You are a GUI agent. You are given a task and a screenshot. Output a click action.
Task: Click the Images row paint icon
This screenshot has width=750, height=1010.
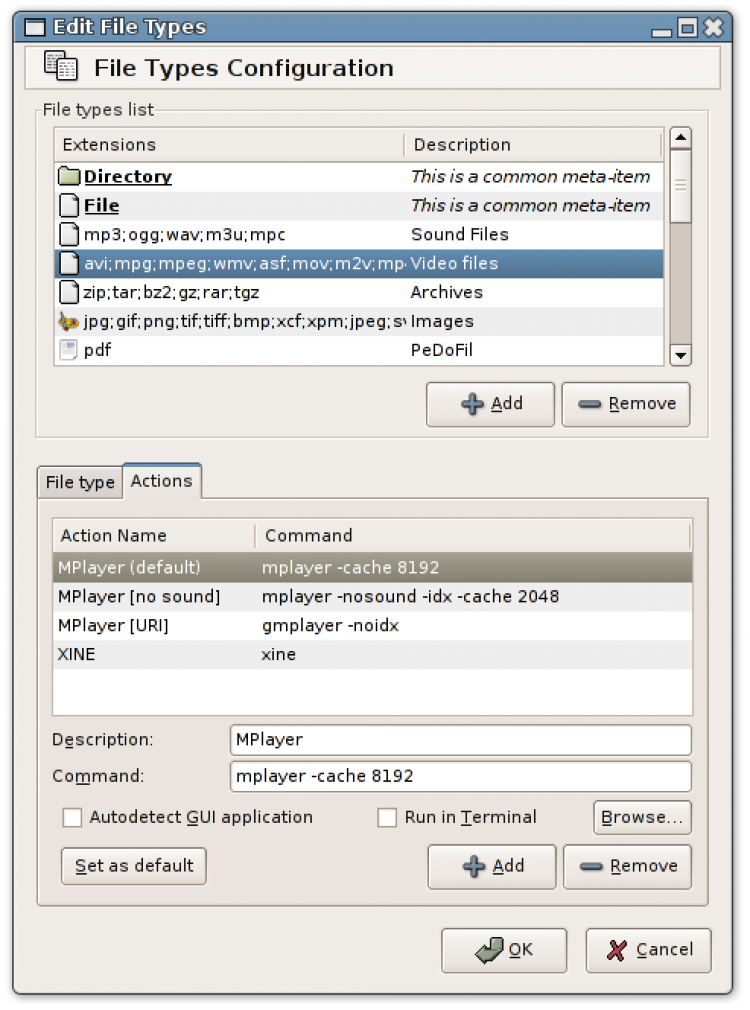[x=68, y=322]
